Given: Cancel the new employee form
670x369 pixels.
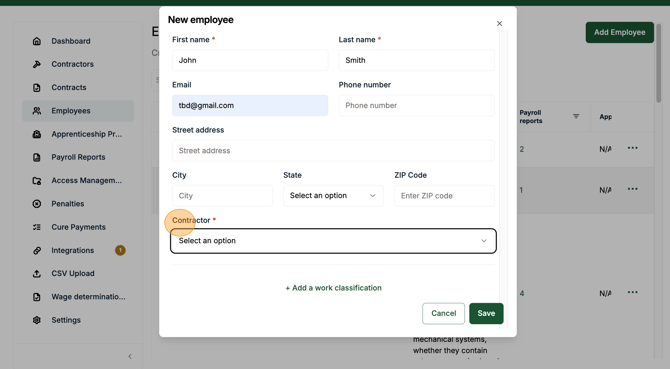Looking at the screenshot, I should click(x=444, y=313).
